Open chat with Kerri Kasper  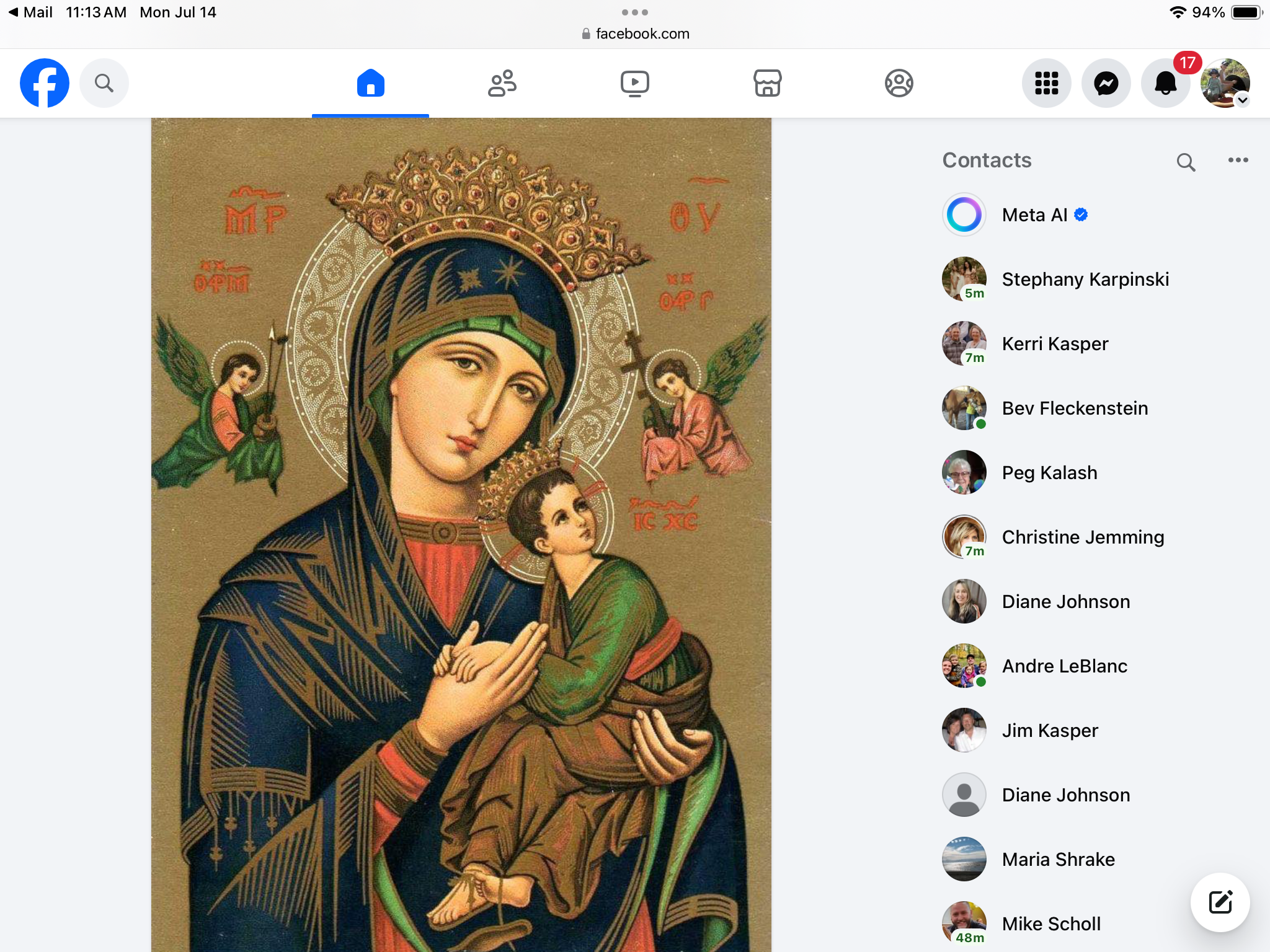[x=1095, y=344]
